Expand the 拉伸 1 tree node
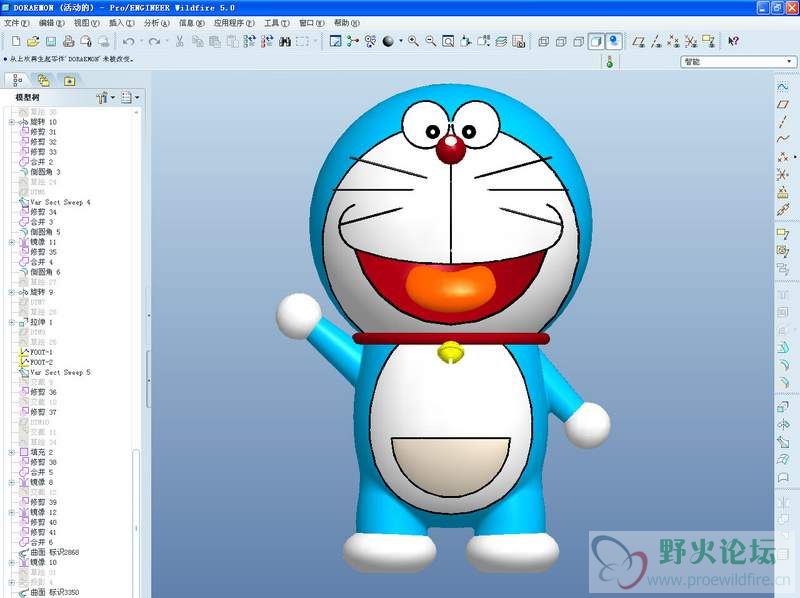Screen dimensions: 800x598 pos(11,322)
